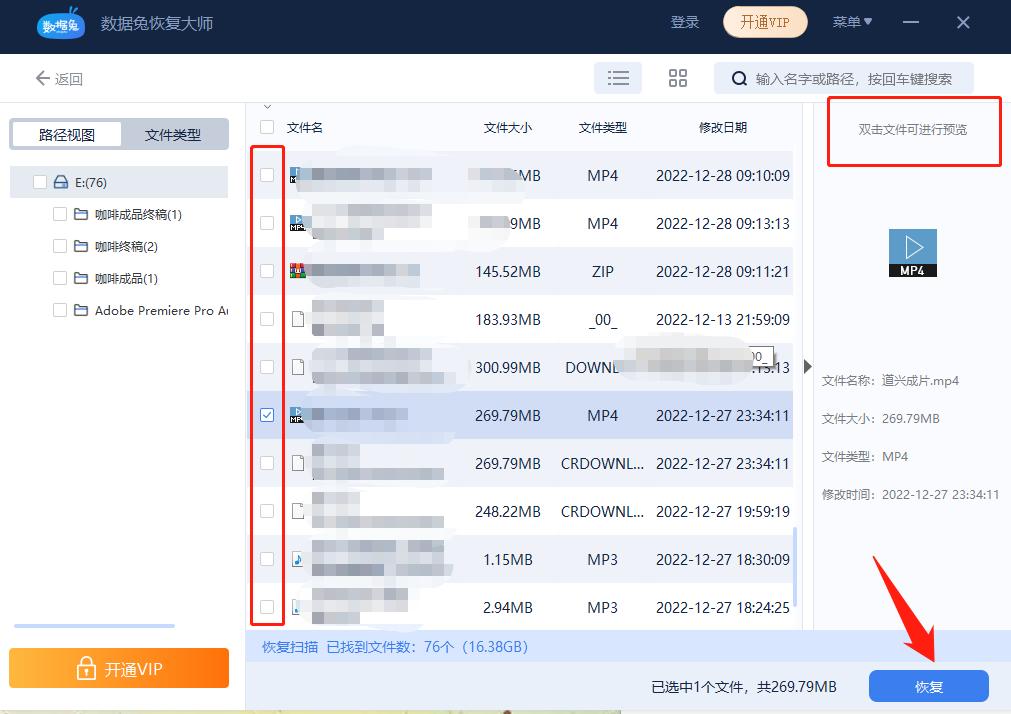Click the search magnifier icon
1011x714 pixels.
[x=737, y=77]
